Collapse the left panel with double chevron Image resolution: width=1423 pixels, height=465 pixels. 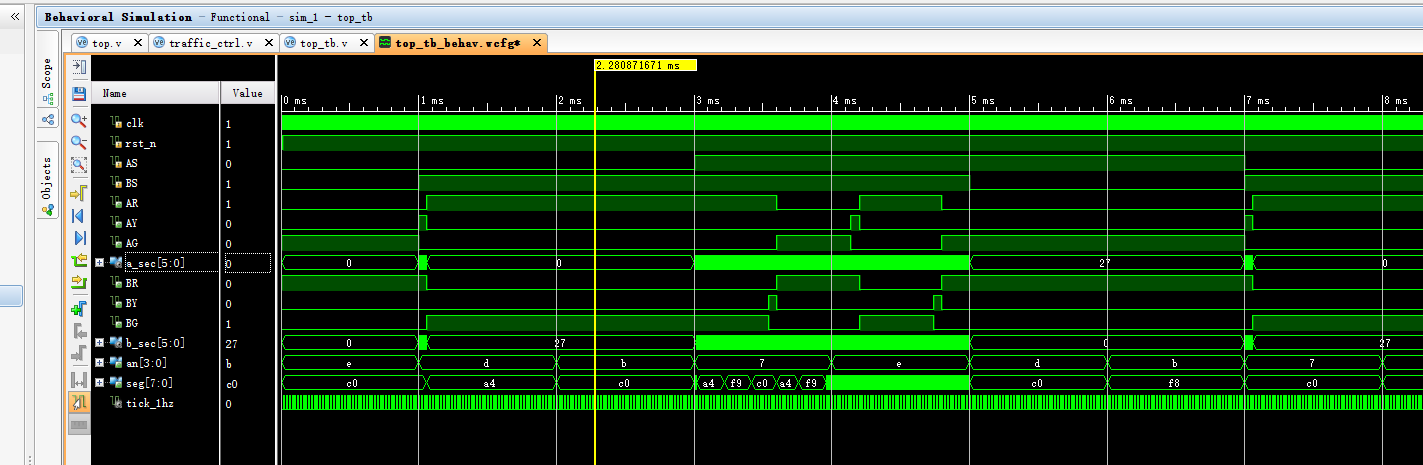[15, 17]
